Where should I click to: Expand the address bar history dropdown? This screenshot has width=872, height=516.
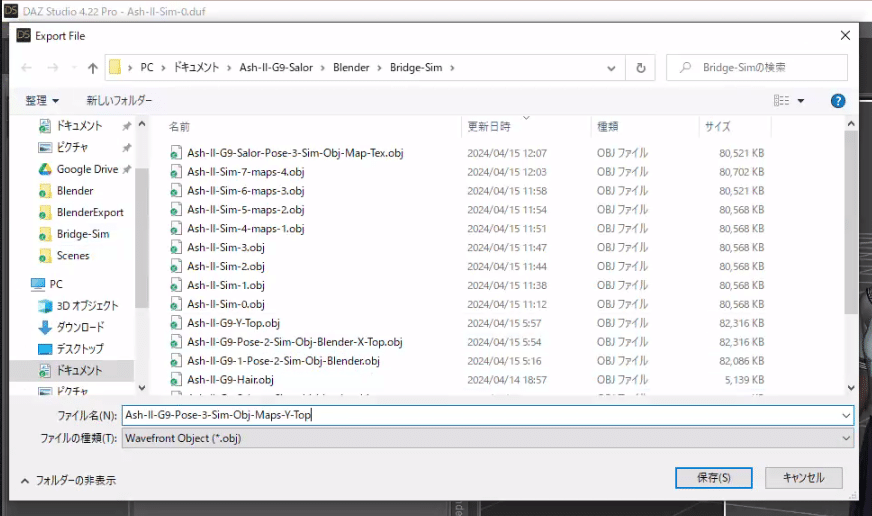point(611,68)
